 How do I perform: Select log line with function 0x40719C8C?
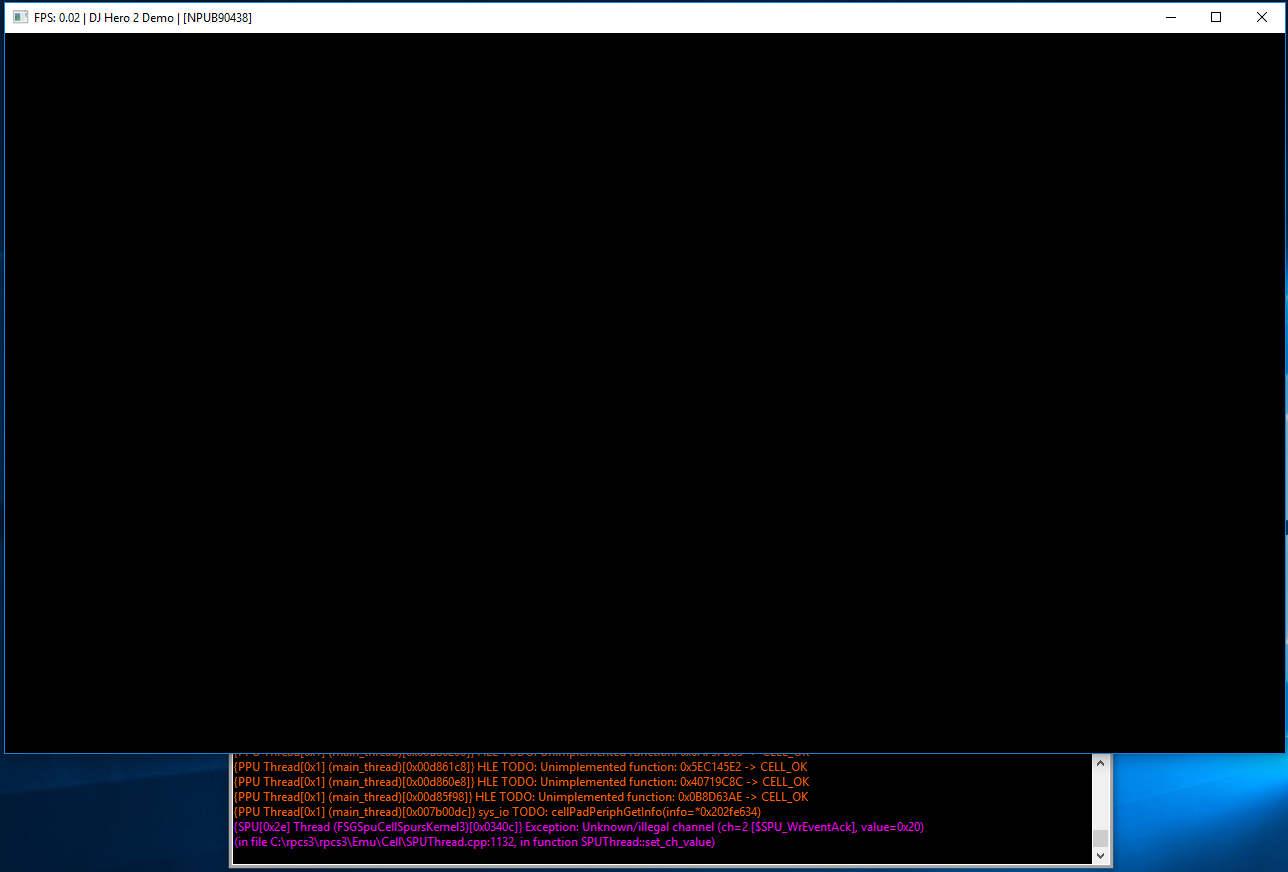pyautogui.click(x=521, y=782)
